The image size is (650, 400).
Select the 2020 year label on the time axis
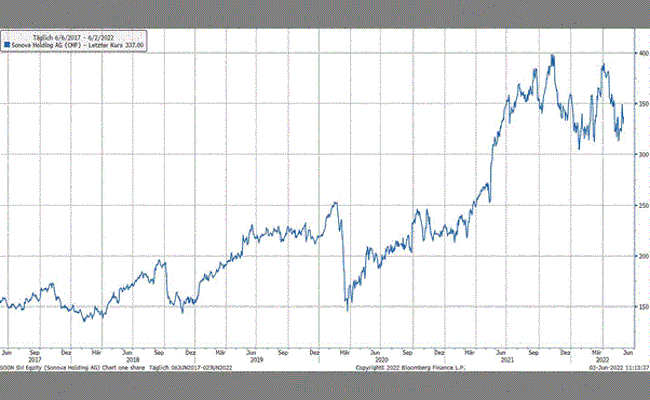pyautogui.click(x=379, y=360)
